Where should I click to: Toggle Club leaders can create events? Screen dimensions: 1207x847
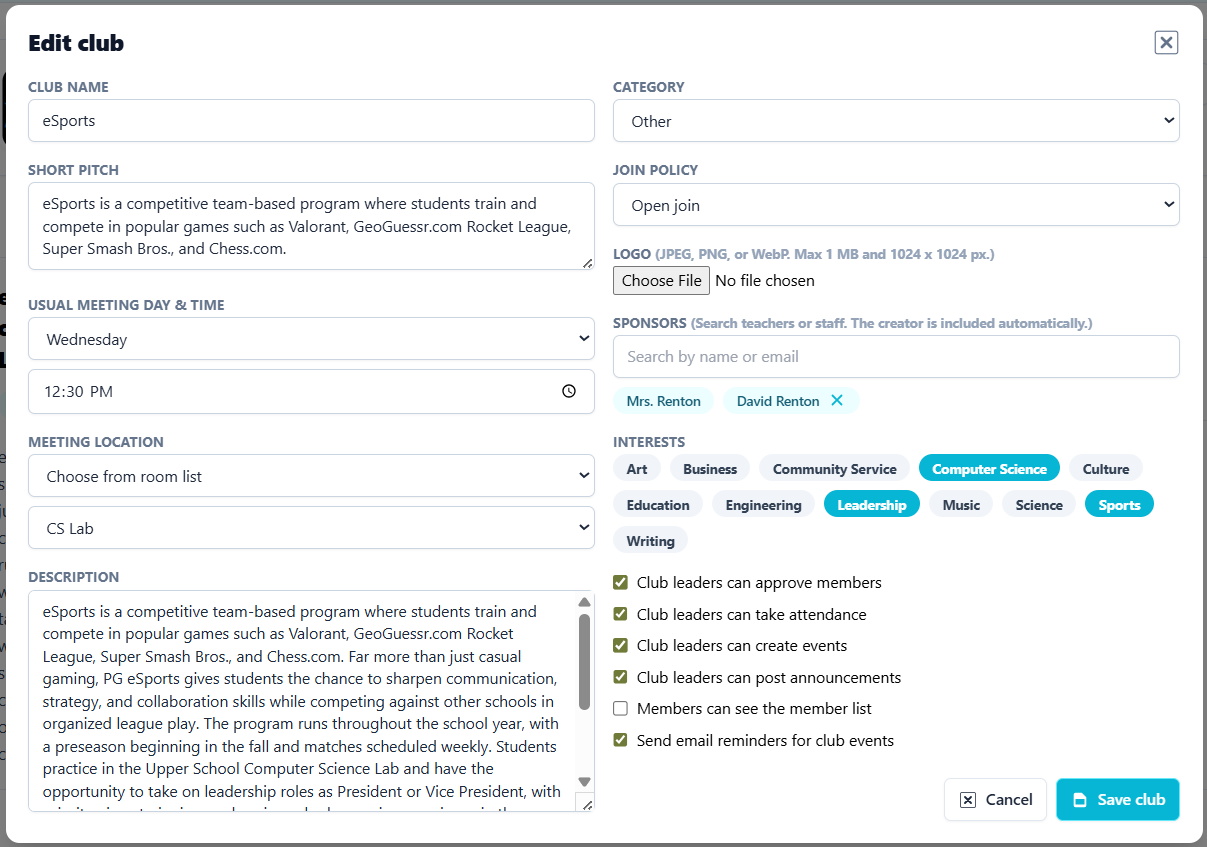(620, 646)
